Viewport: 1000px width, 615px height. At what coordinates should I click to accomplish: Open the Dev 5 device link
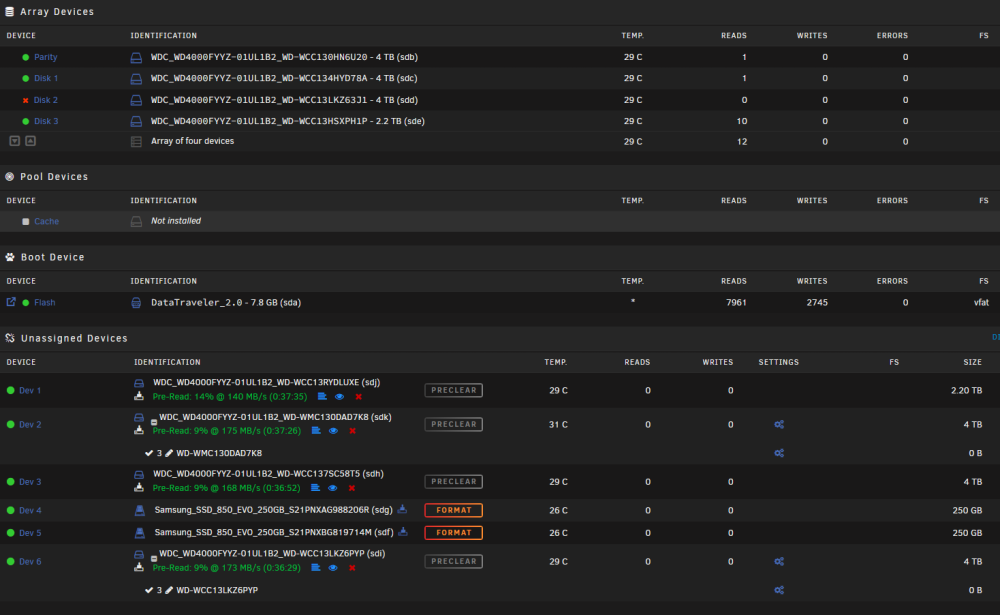[x=30, y=533]
